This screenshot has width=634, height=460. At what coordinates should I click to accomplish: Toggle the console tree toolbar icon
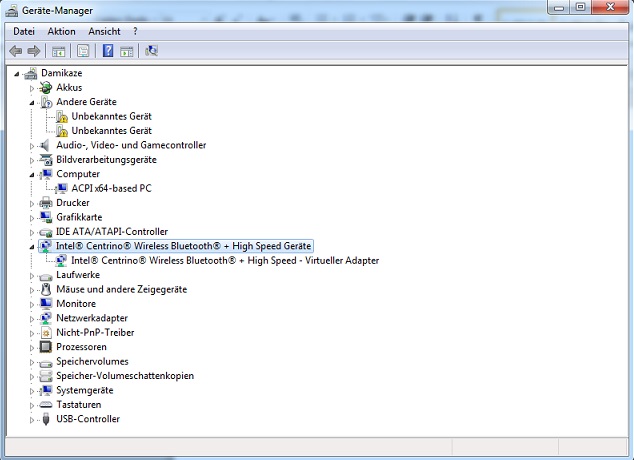[x=58, y=51]
